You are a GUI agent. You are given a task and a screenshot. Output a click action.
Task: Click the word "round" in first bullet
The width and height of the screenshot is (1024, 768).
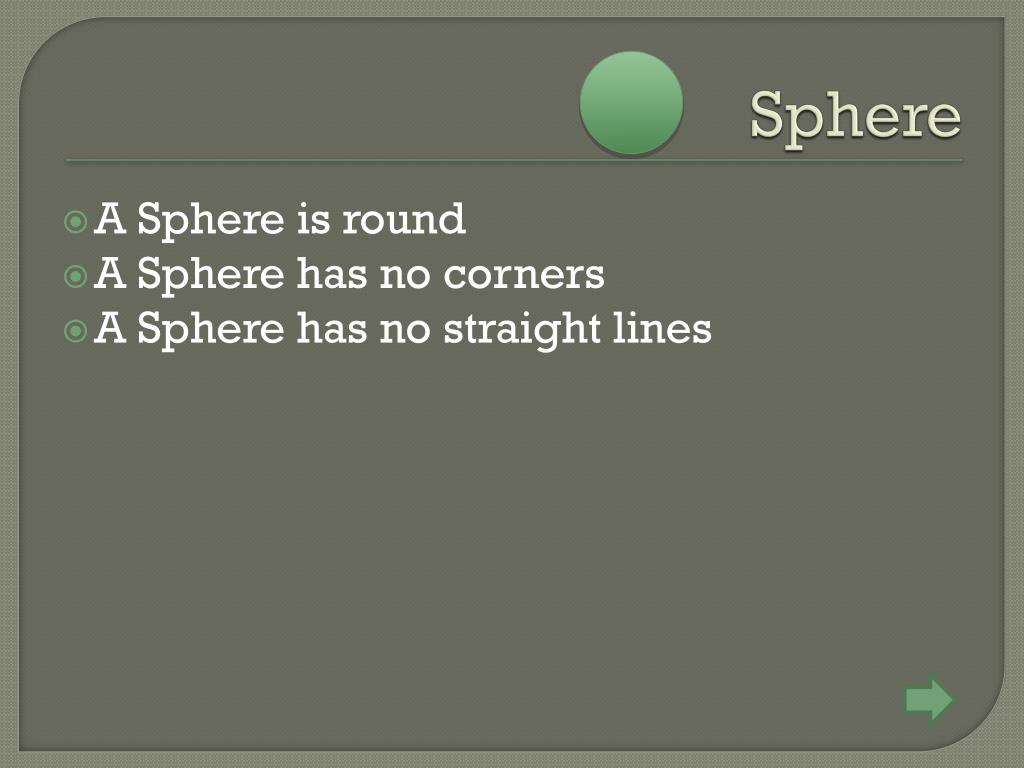404,219
